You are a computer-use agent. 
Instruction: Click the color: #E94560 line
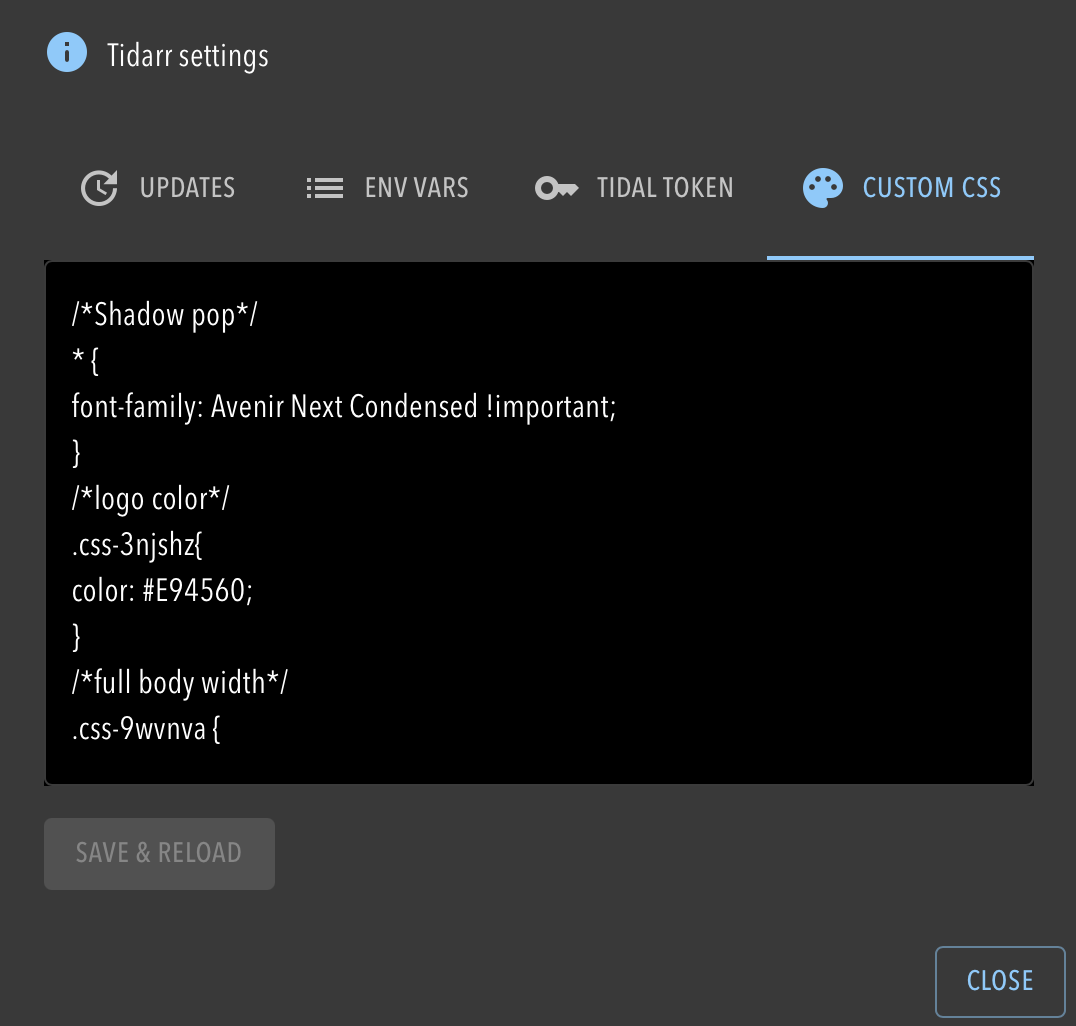click(162, 591)
